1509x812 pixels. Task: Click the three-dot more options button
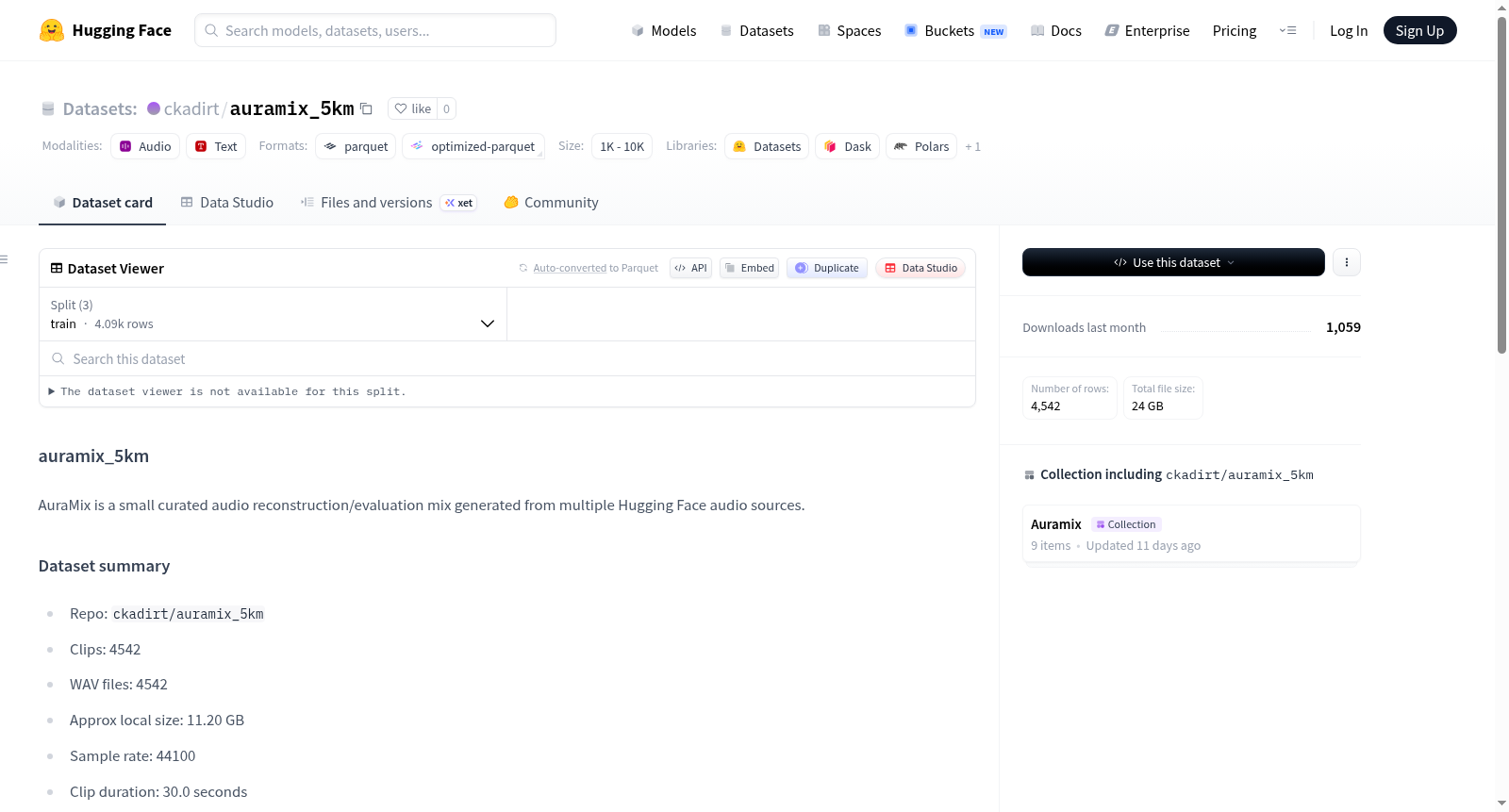[1347, 262]
